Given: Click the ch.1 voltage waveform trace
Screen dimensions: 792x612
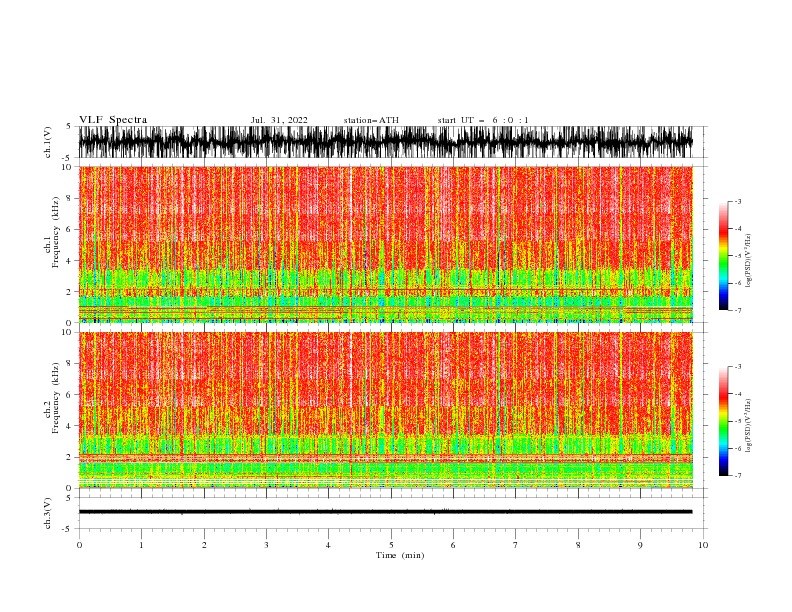Looking at the screenshot, I should click(x=385, y=142).
